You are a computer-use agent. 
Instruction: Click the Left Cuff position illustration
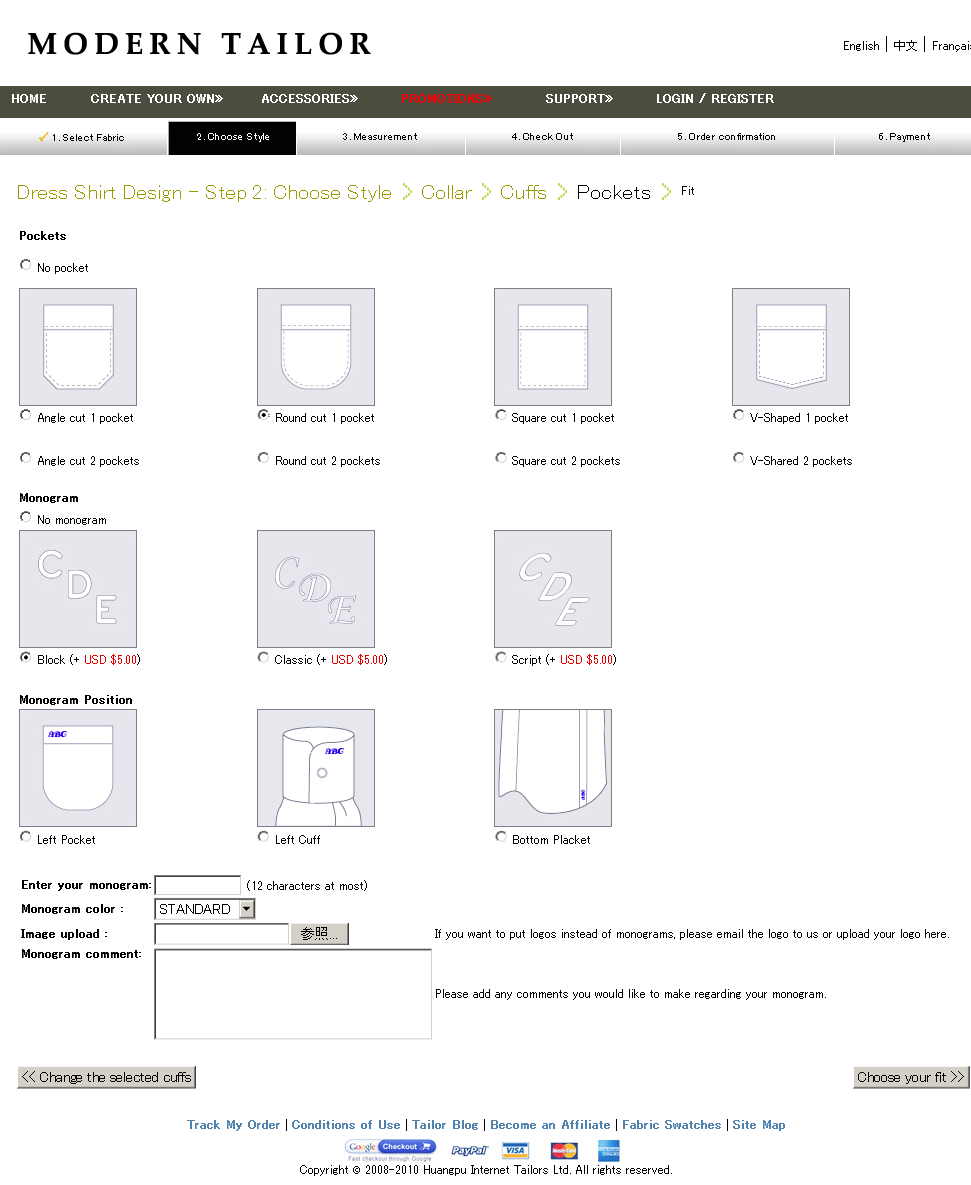pos(316,768)
